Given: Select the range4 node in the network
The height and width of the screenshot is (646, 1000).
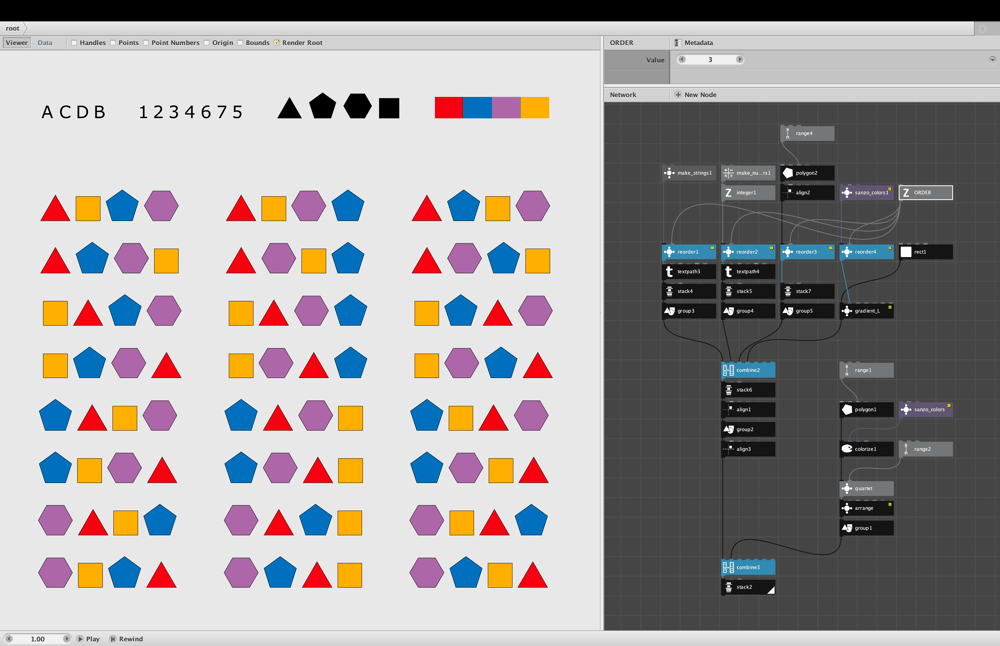Looking at the screenshot, I should coord(807,133).
